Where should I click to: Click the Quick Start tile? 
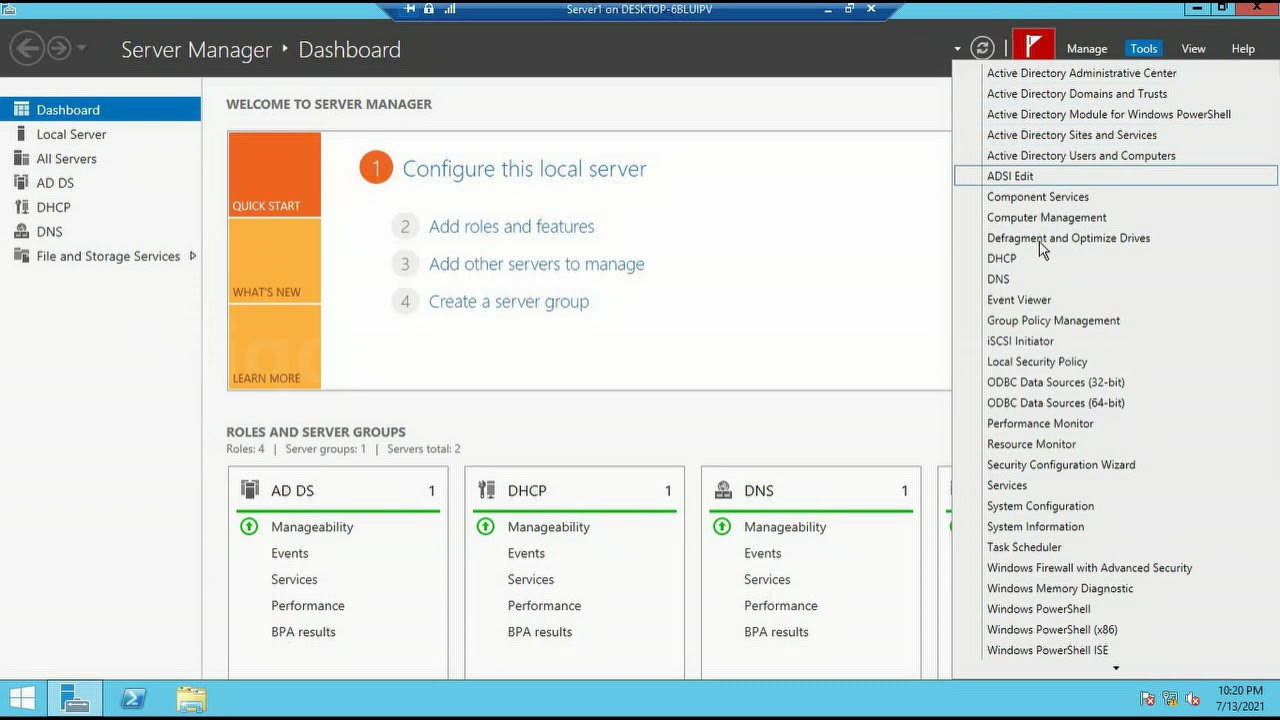274,174
